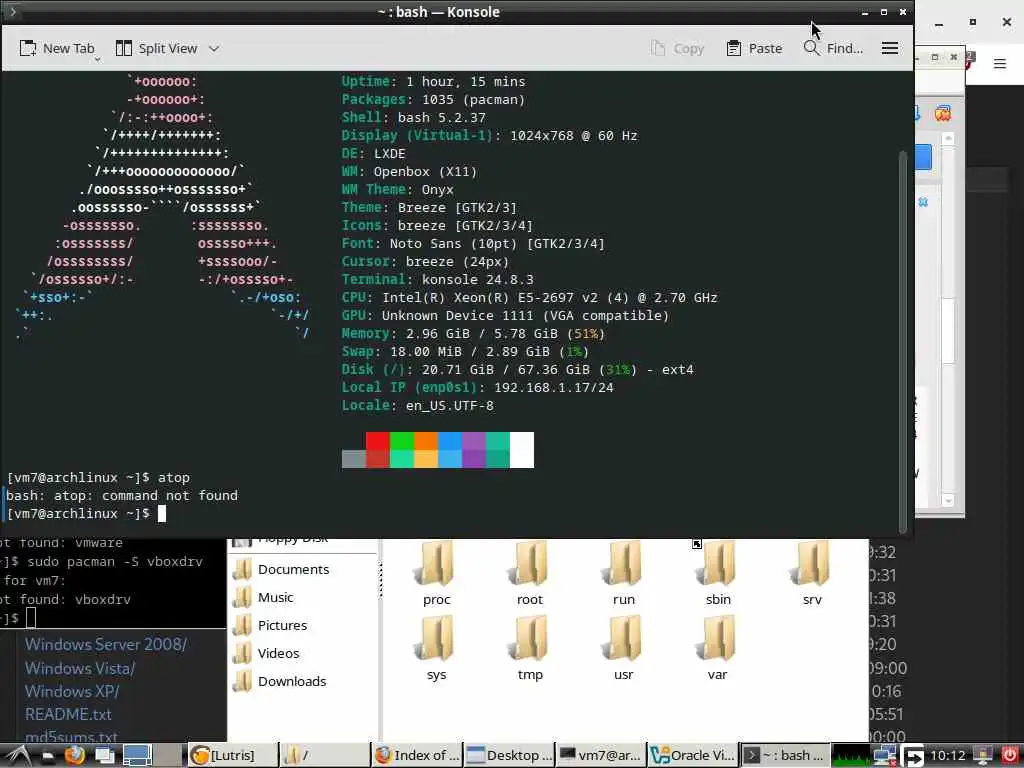1024x768 pixels.
Task: Expand the Split View dropdown arrow
Action: pyautogui.click(x=214, y=48)
